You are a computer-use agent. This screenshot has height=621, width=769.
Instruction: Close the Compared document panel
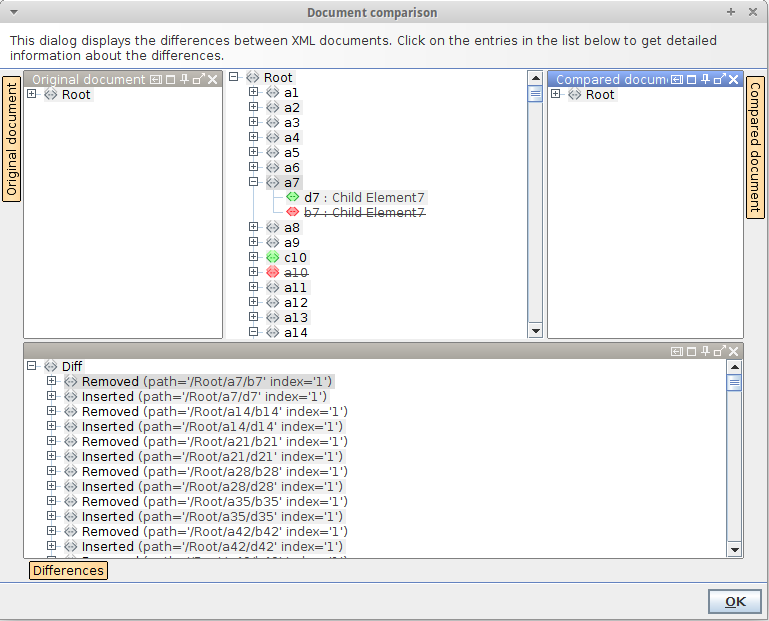point(733,79)
